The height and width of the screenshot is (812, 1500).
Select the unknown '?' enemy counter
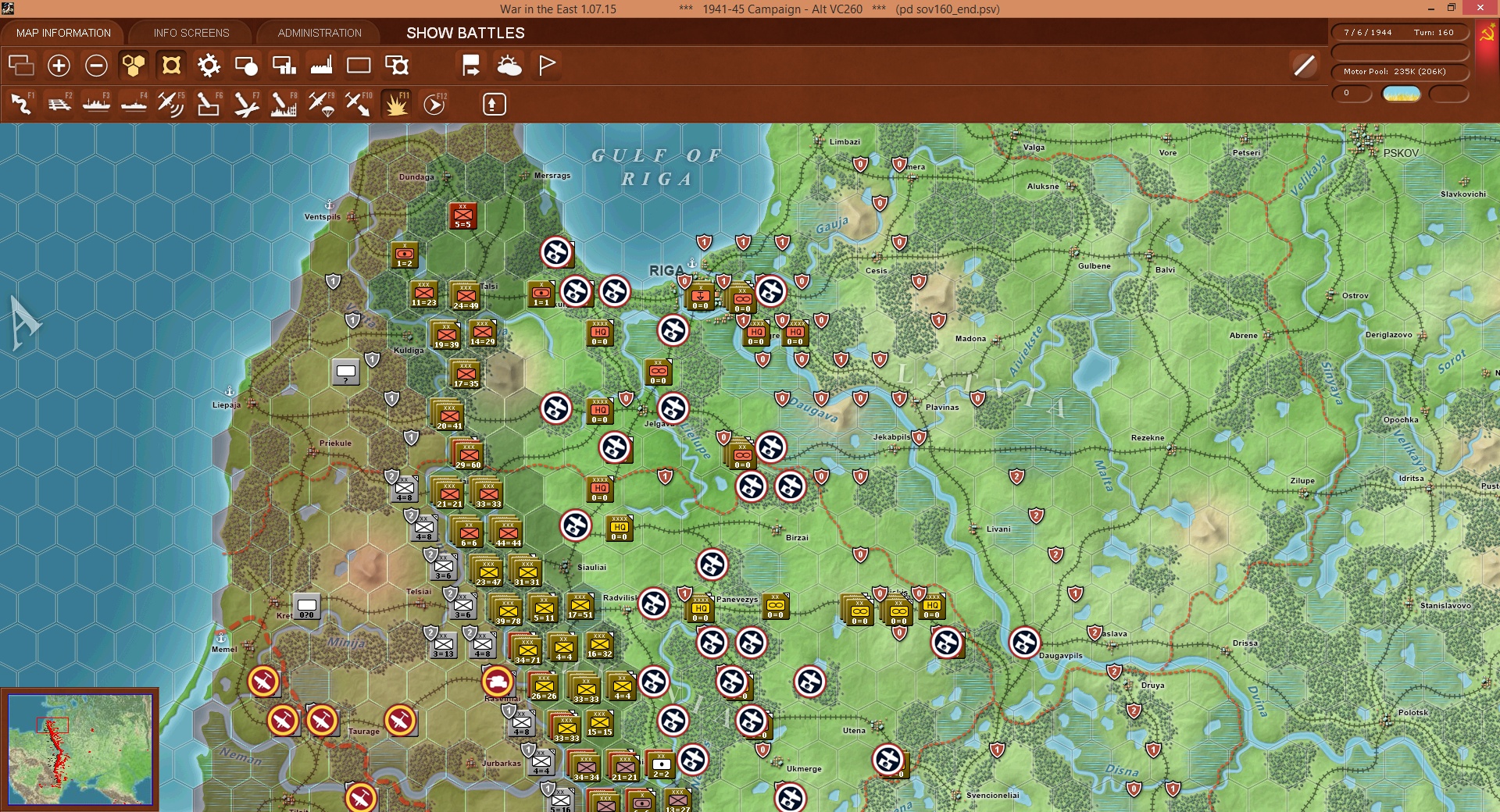pos(345,372)
